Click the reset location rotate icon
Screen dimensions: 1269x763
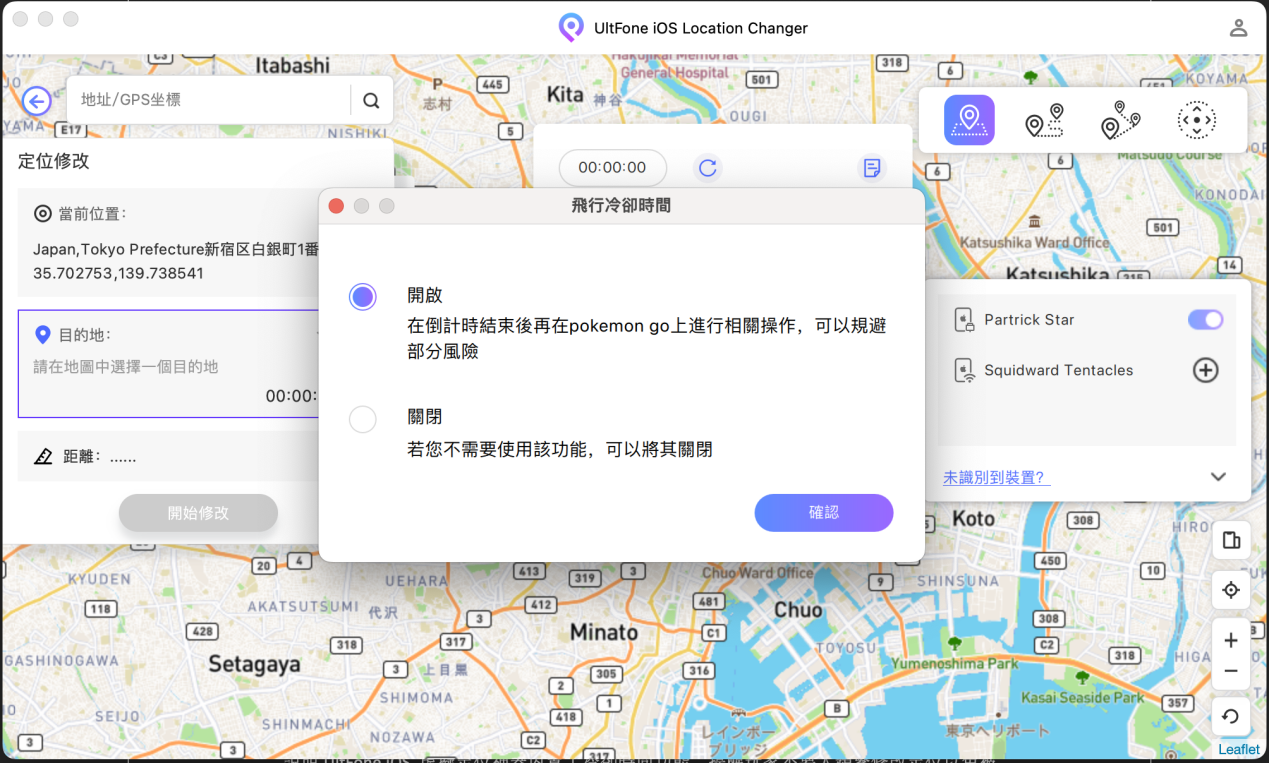[1231, 716]
